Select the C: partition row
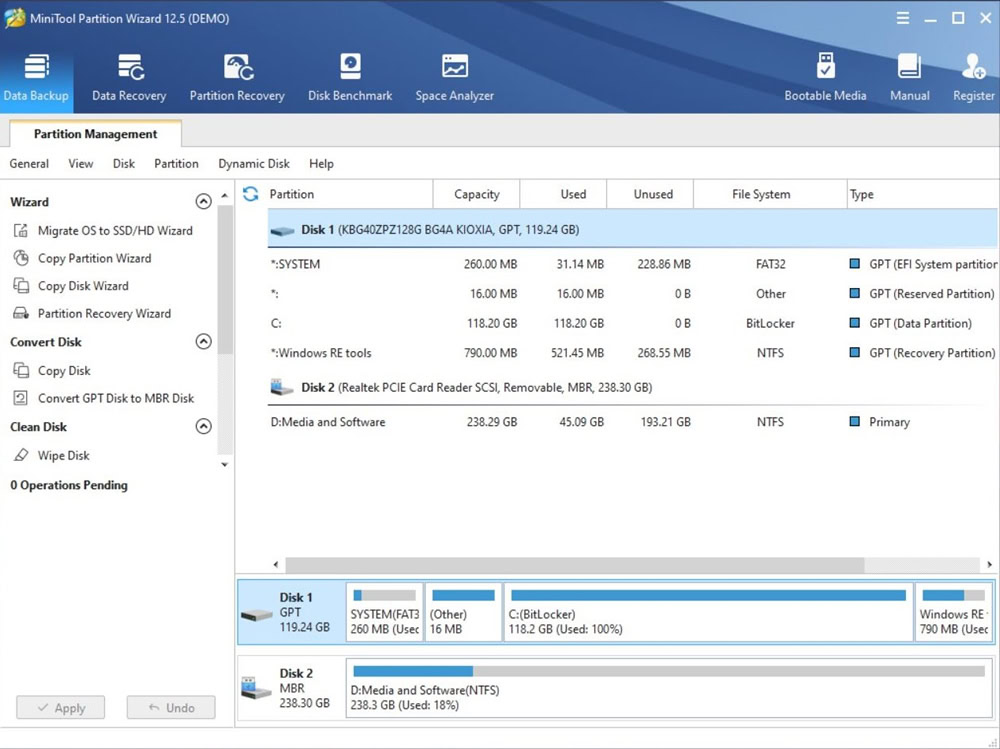 click(x=633, y=323)
